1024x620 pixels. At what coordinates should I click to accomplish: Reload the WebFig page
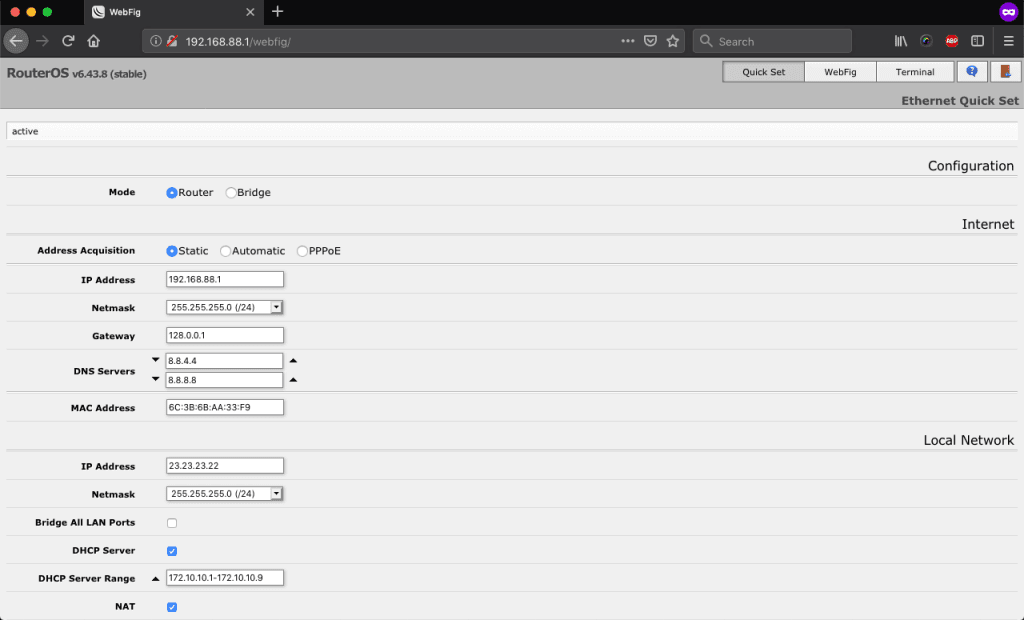click(68, 41)
